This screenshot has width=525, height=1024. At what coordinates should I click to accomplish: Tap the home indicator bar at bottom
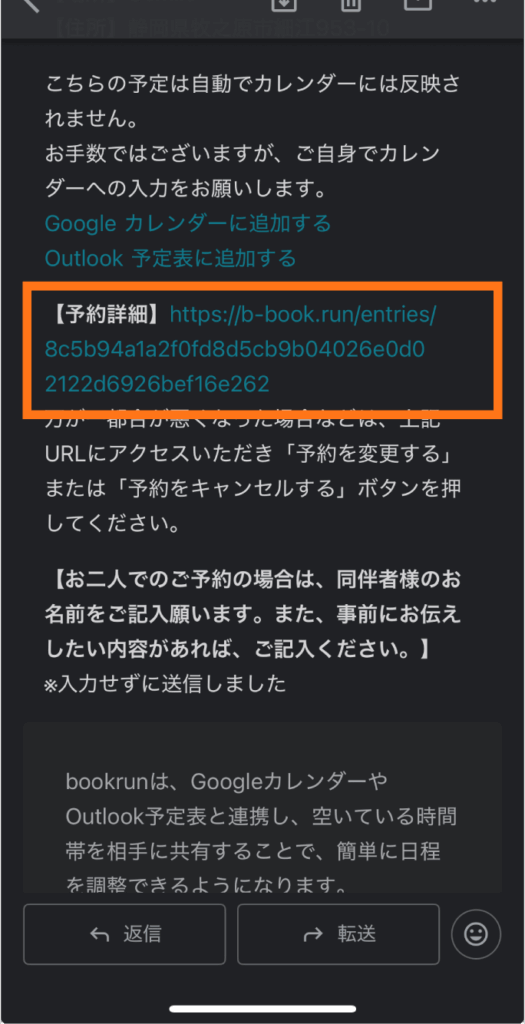click(x=262, y=1010)
